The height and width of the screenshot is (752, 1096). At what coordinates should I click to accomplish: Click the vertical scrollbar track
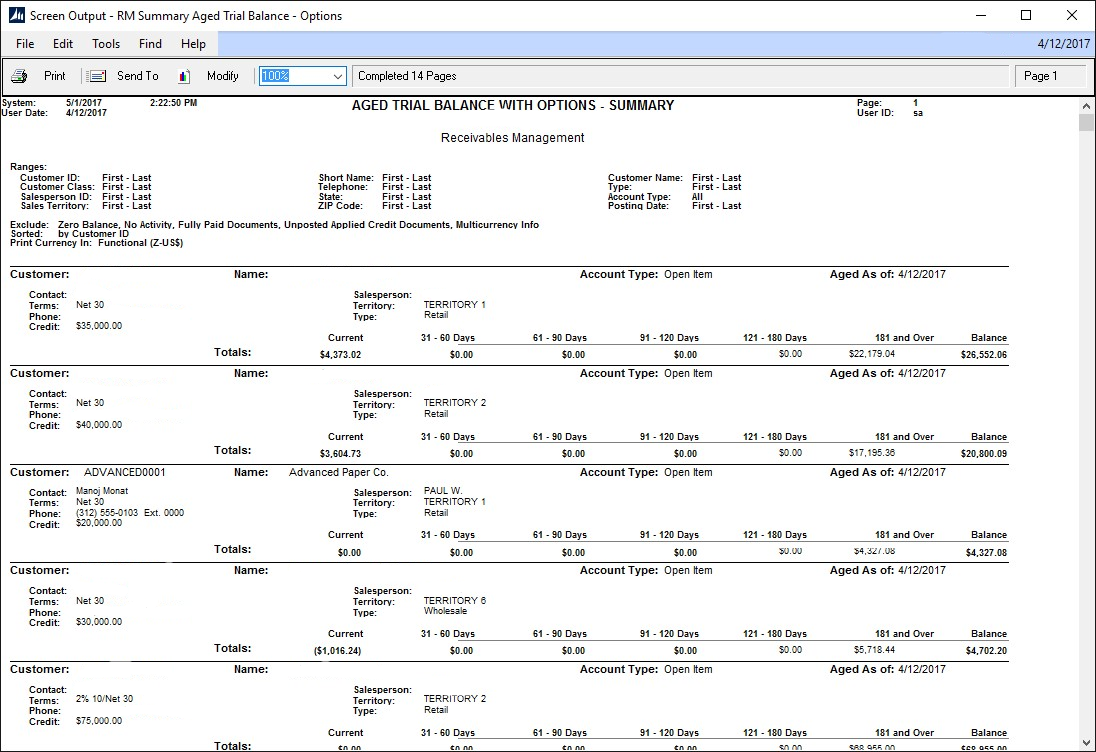(x=1086, y=400)
